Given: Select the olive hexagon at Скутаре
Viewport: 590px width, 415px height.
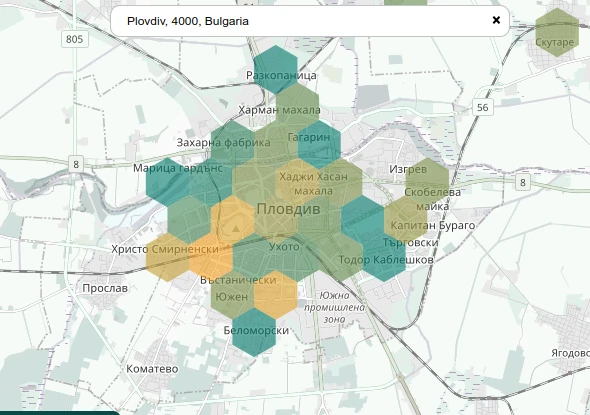Looking at the screenshot, I should pyautogui.click(x=557, y=32).
